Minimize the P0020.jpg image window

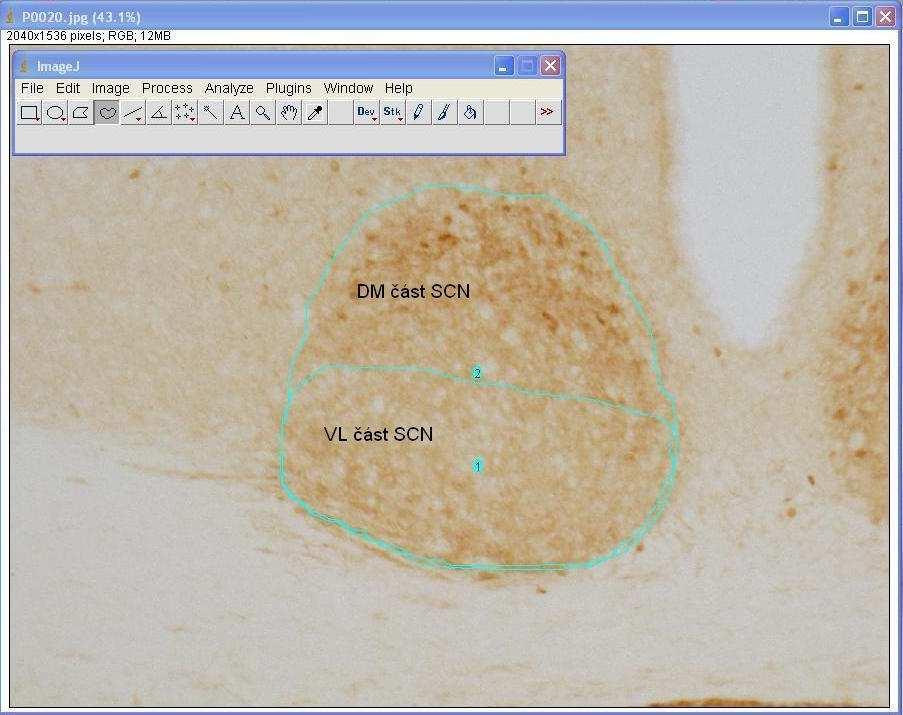(839, 17)
